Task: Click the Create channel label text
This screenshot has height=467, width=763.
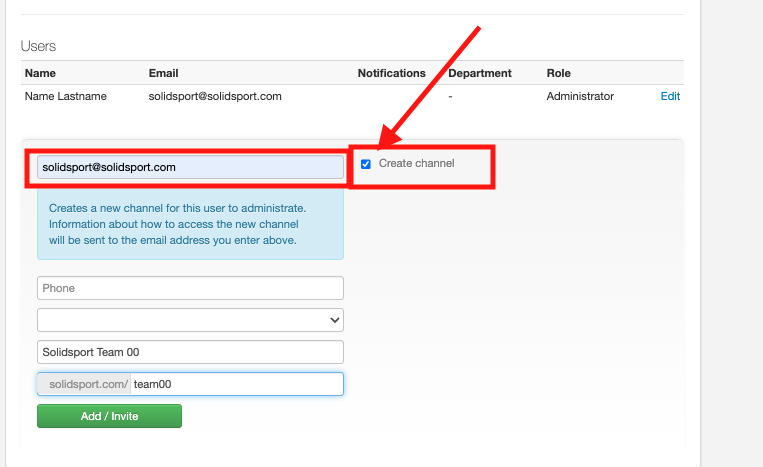Action: (x=416, y=163)
